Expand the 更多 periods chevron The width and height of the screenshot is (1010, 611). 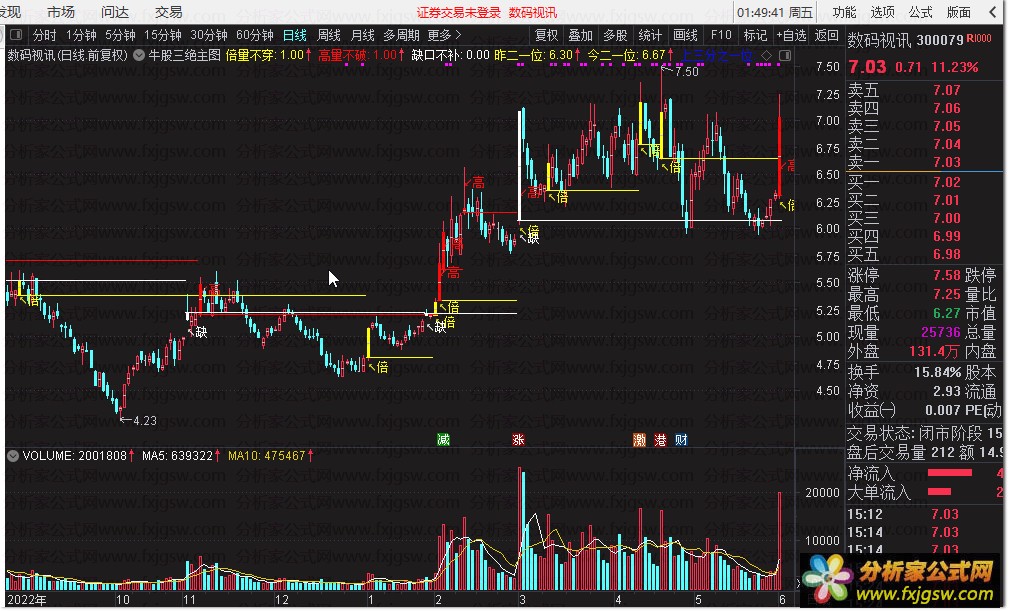(x=459, y=35)
